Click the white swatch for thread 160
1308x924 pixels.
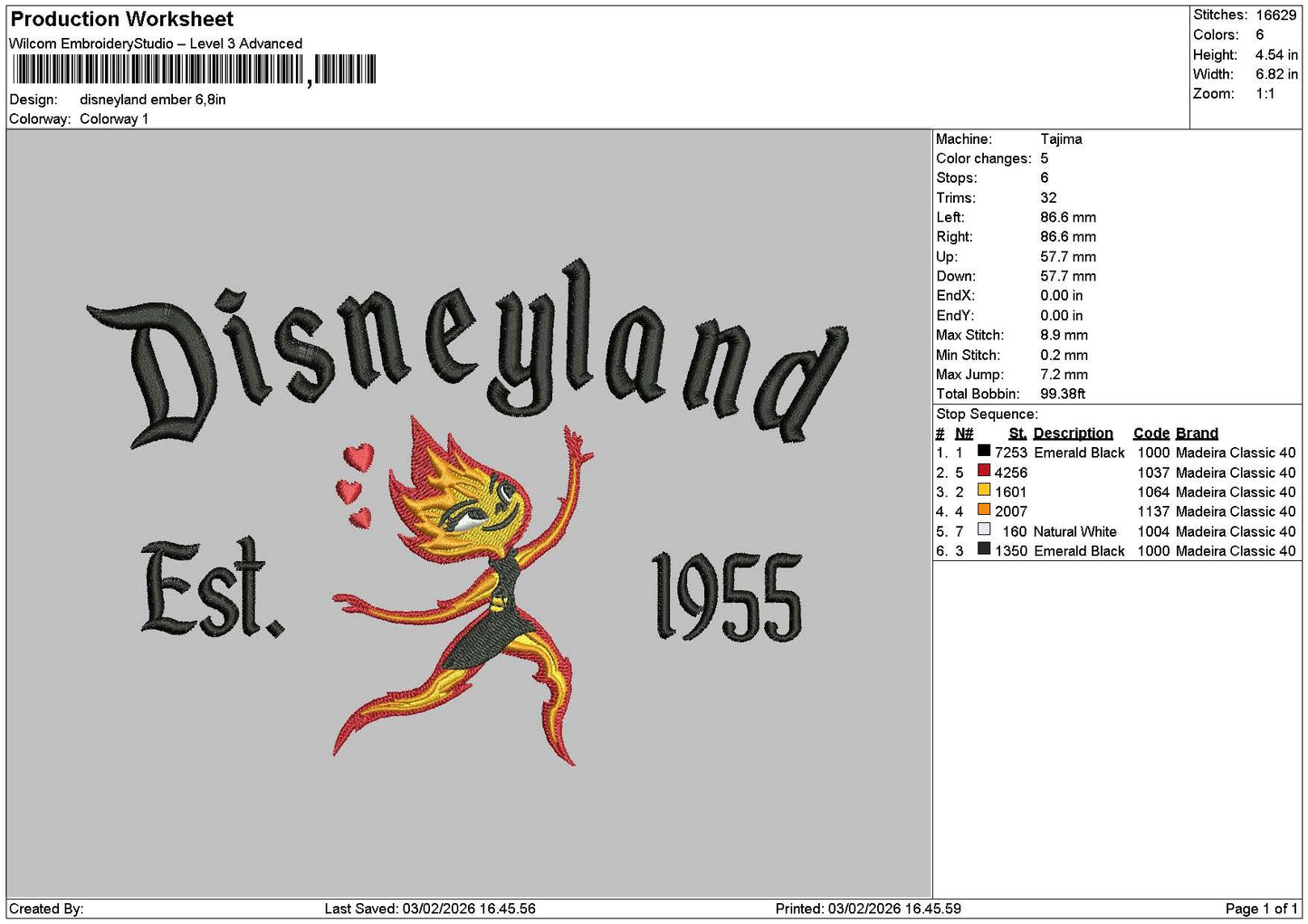[984, 529]
